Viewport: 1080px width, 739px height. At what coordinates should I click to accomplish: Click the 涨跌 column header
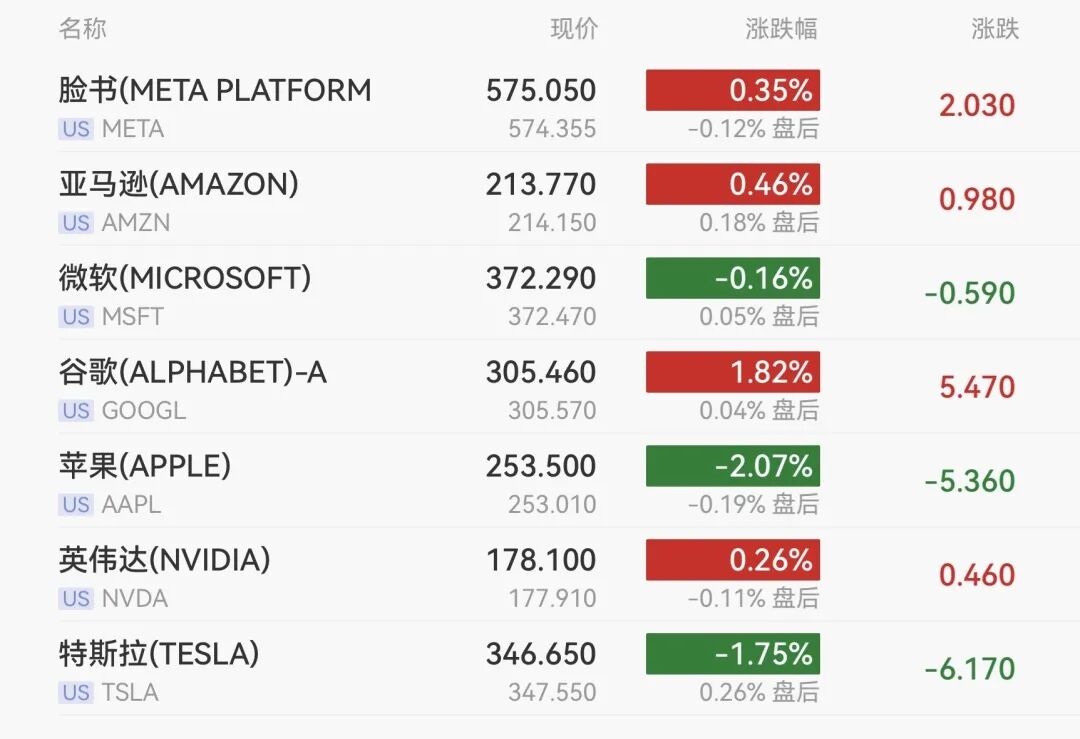tap(994, 29)
